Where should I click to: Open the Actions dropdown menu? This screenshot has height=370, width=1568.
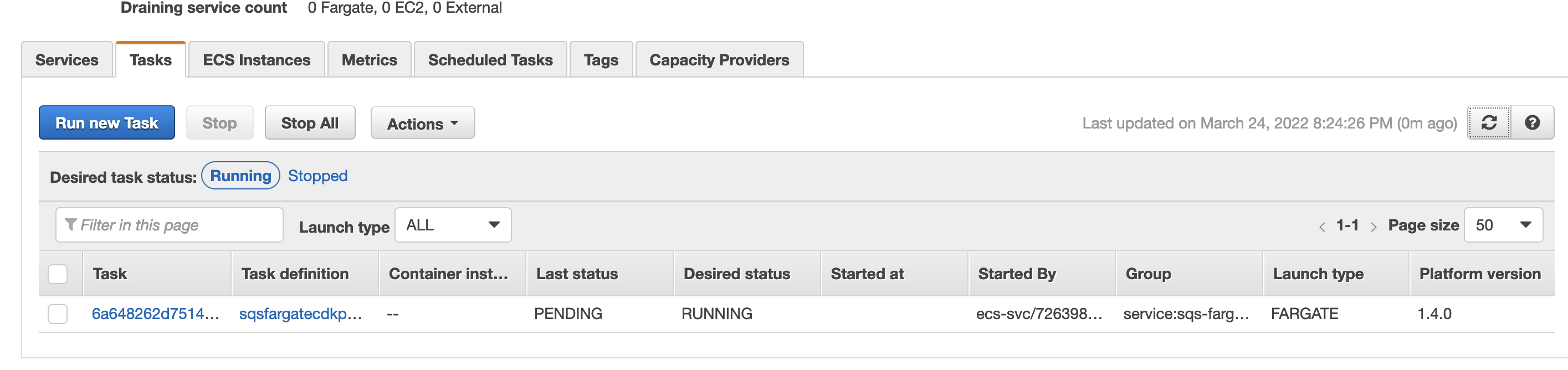click(422, 124)
